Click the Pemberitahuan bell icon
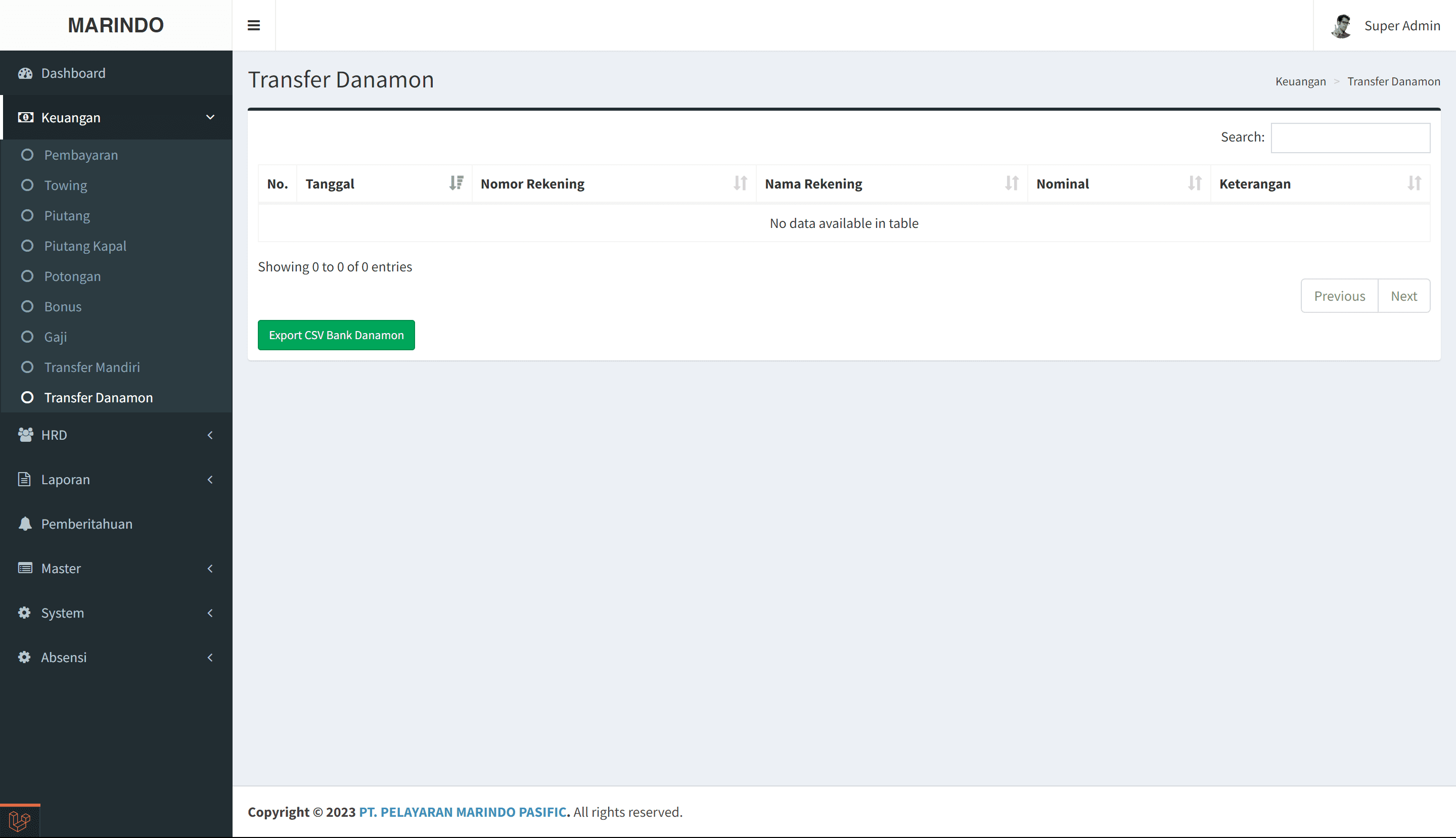1456x838 pixels. 25,524
